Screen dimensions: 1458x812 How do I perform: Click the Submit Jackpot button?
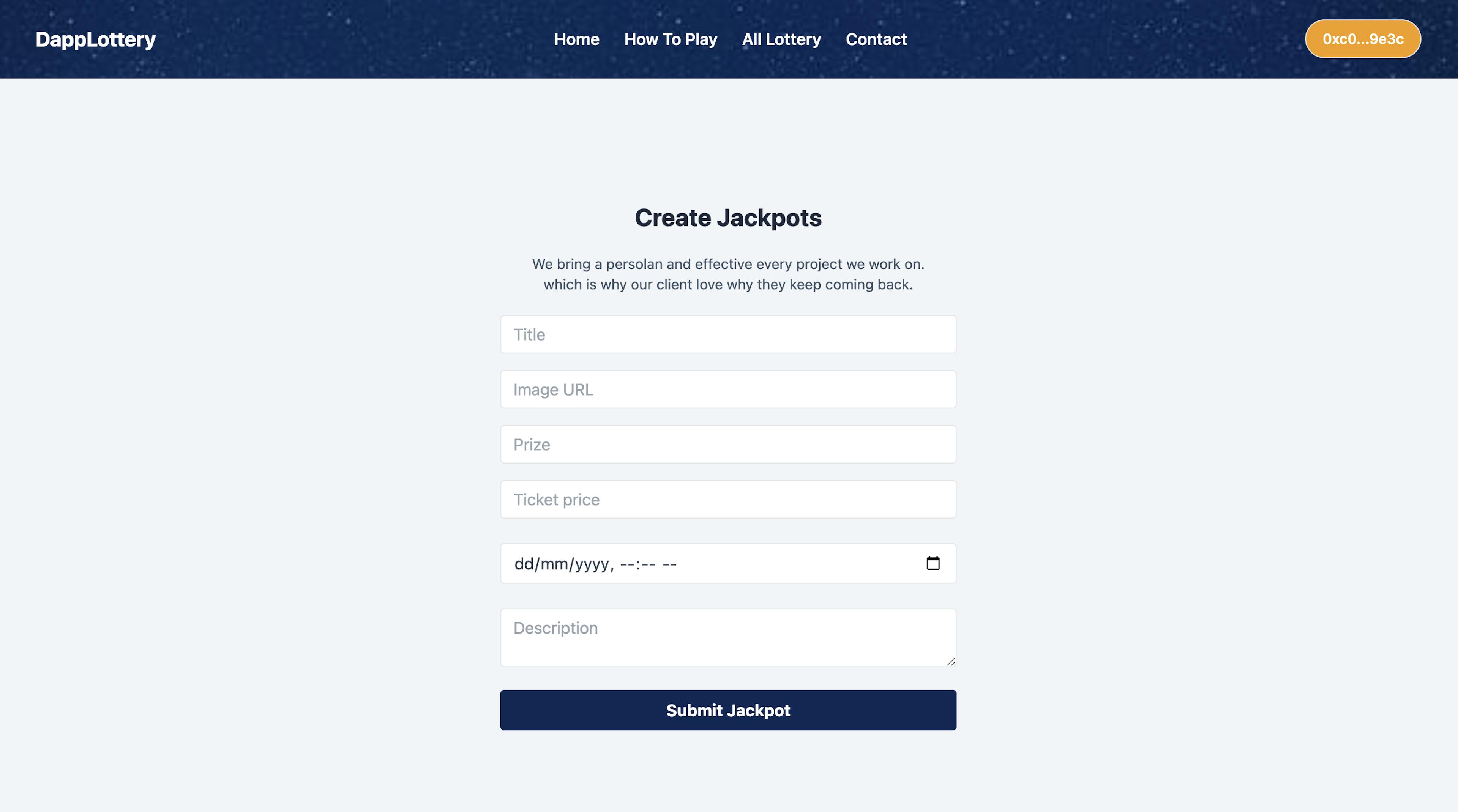(x=728, y=710)
